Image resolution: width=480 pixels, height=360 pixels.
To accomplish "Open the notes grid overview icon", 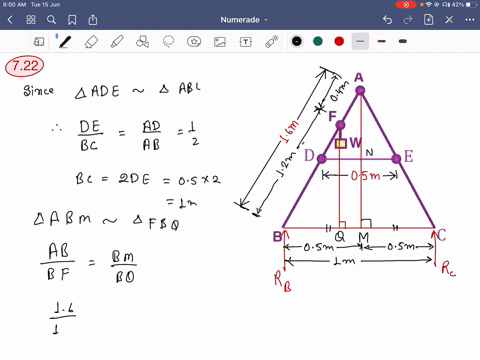I will pos(31,20).
